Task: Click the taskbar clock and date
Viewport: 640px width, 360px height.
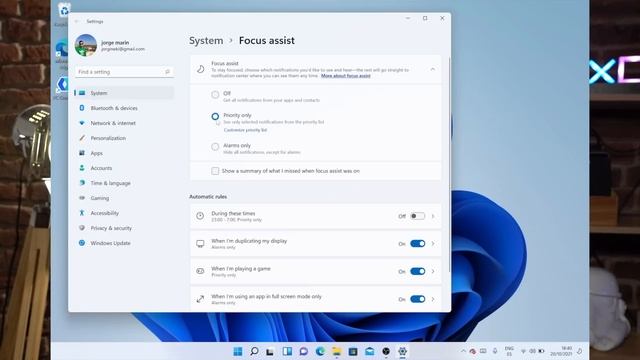Action: pos(561,351)
